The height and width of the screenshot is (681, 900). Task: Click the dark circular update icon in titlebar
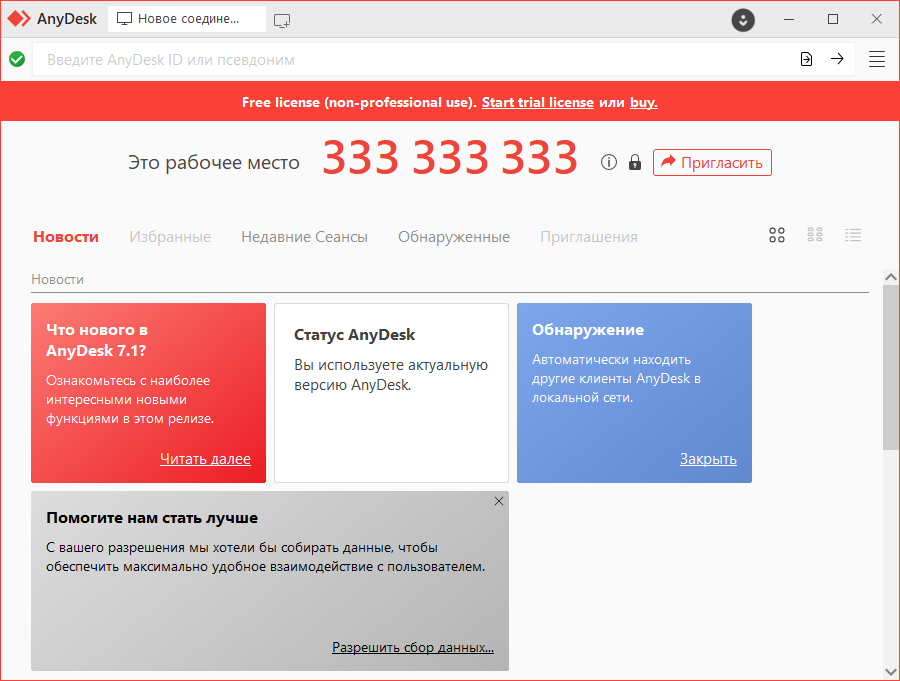point(742,20)
